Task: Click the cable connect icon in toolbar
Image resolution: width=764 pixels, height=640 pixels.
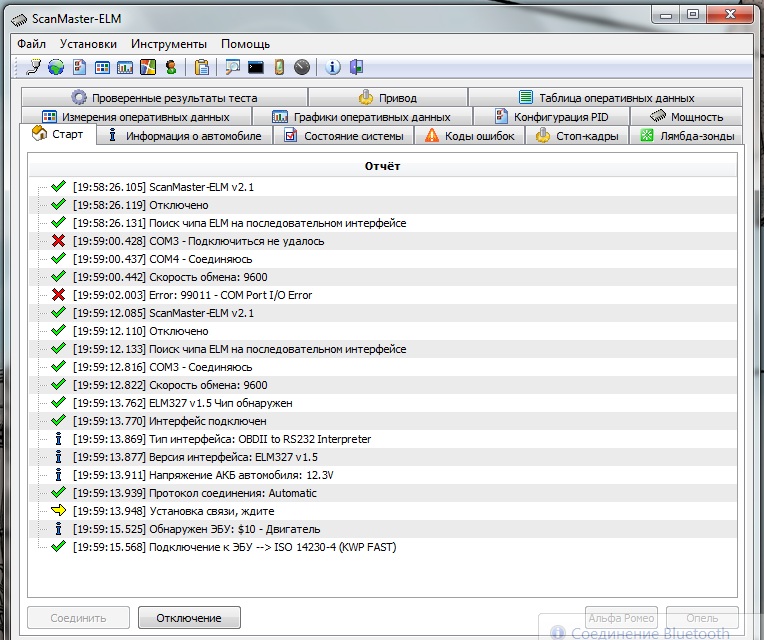Action: [x=32, y=67]
